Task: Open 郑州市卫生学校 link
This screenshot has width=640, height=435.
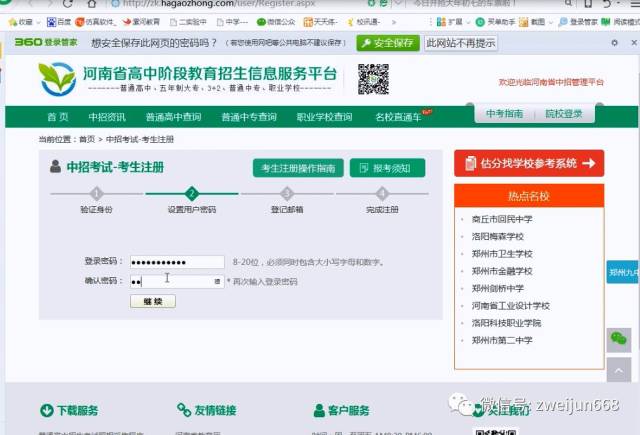Action: pos(502,254)
